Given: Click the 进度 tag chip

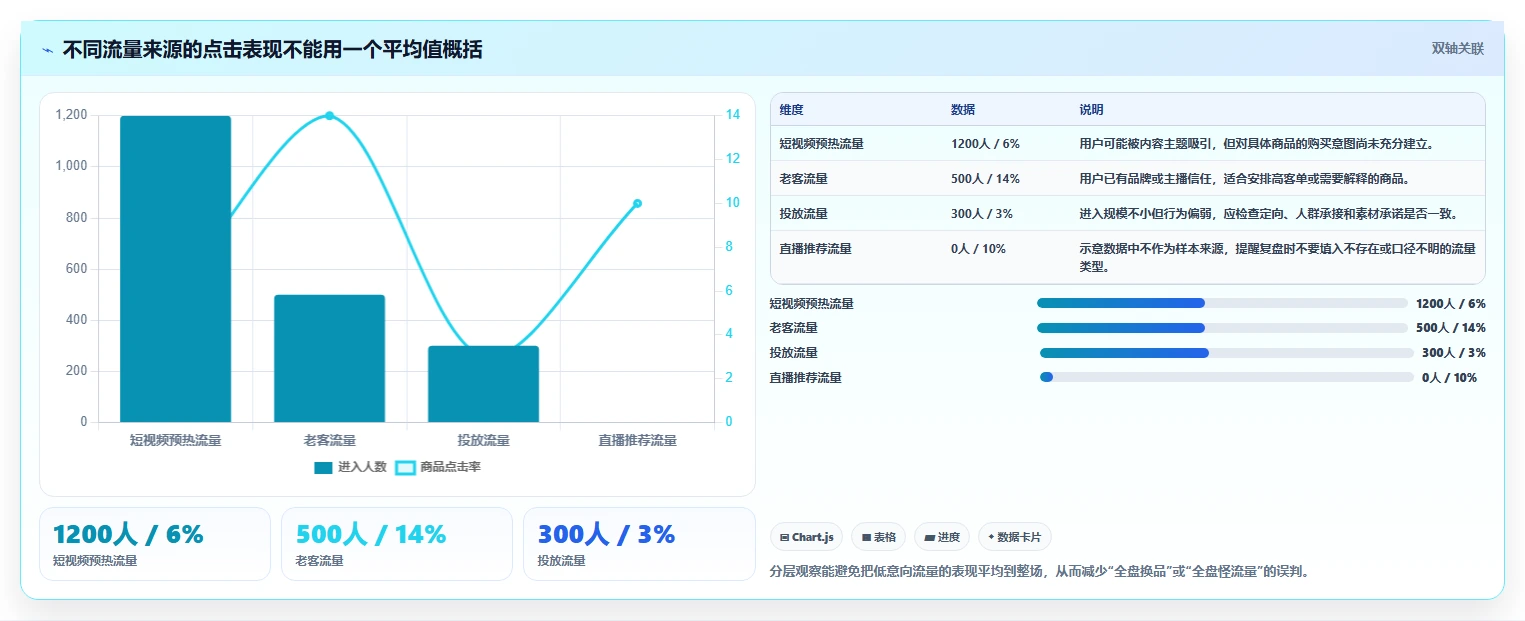Looking at the screenshot, I should click(942, 537).
